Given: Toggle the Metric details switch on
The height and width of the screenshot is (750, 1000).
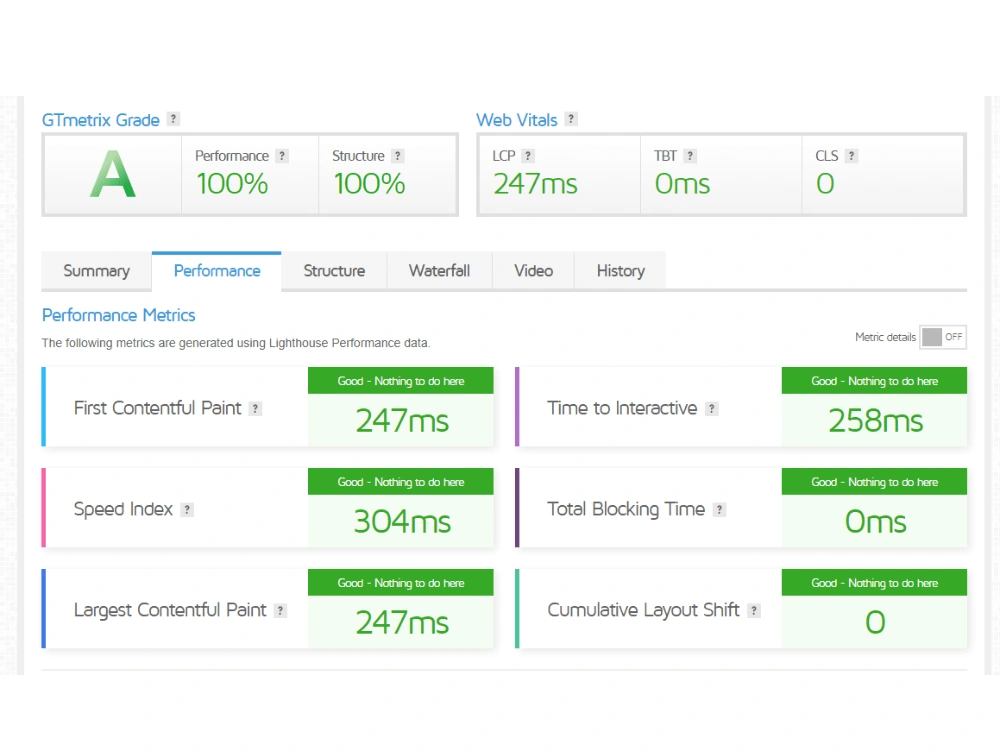Looking at the screenshot, I should 943,337.
